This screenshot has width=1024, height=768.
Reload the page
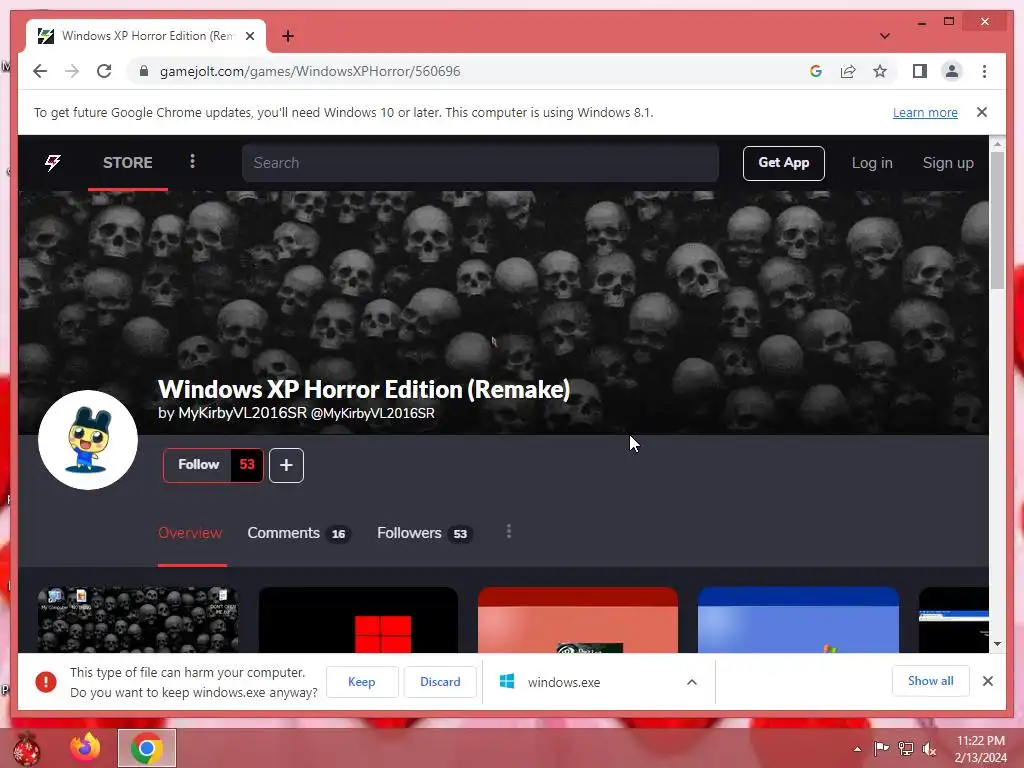[104, 71]
